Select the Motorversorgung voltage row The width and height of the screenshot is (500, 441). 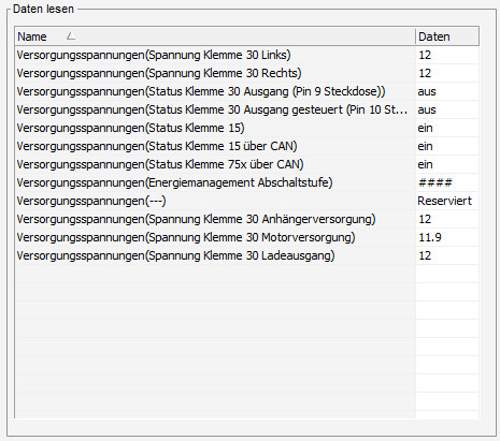tap(247, 237)
